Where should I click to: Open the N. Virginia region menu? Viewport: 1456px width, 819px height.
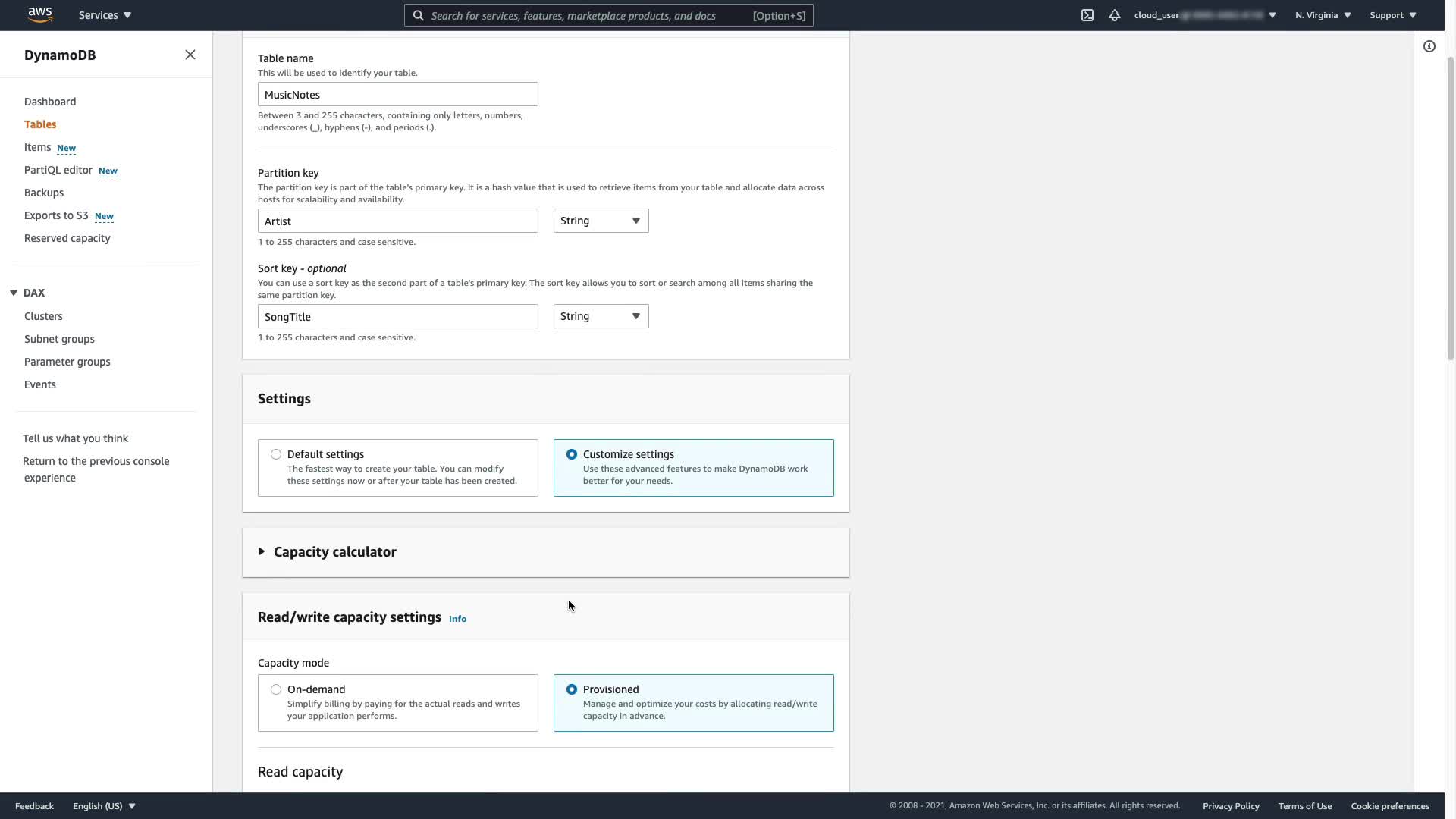pyautogui.click(x=1323, y=15)
